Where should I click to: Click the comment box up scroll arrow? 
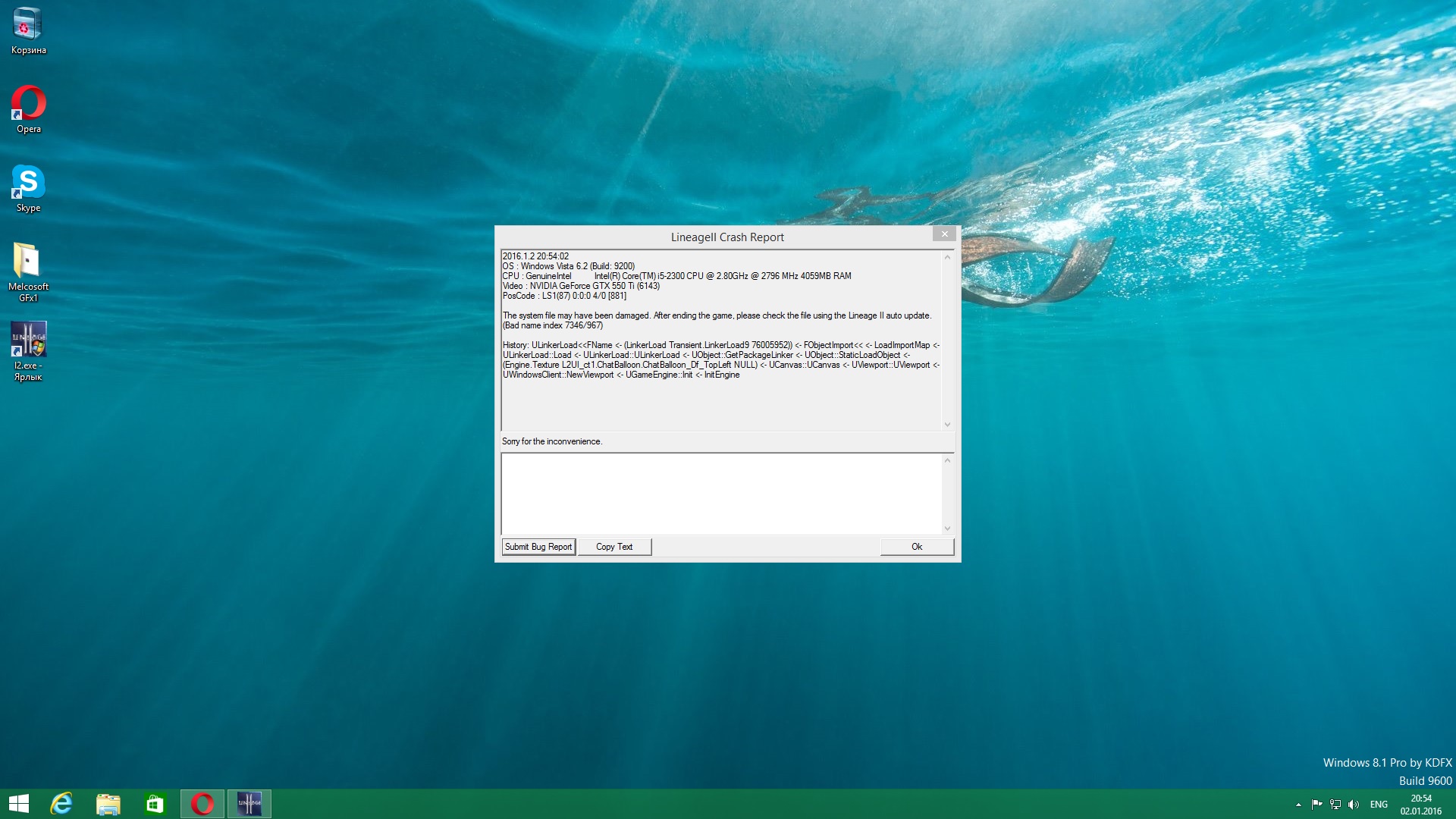click(947, 460)
